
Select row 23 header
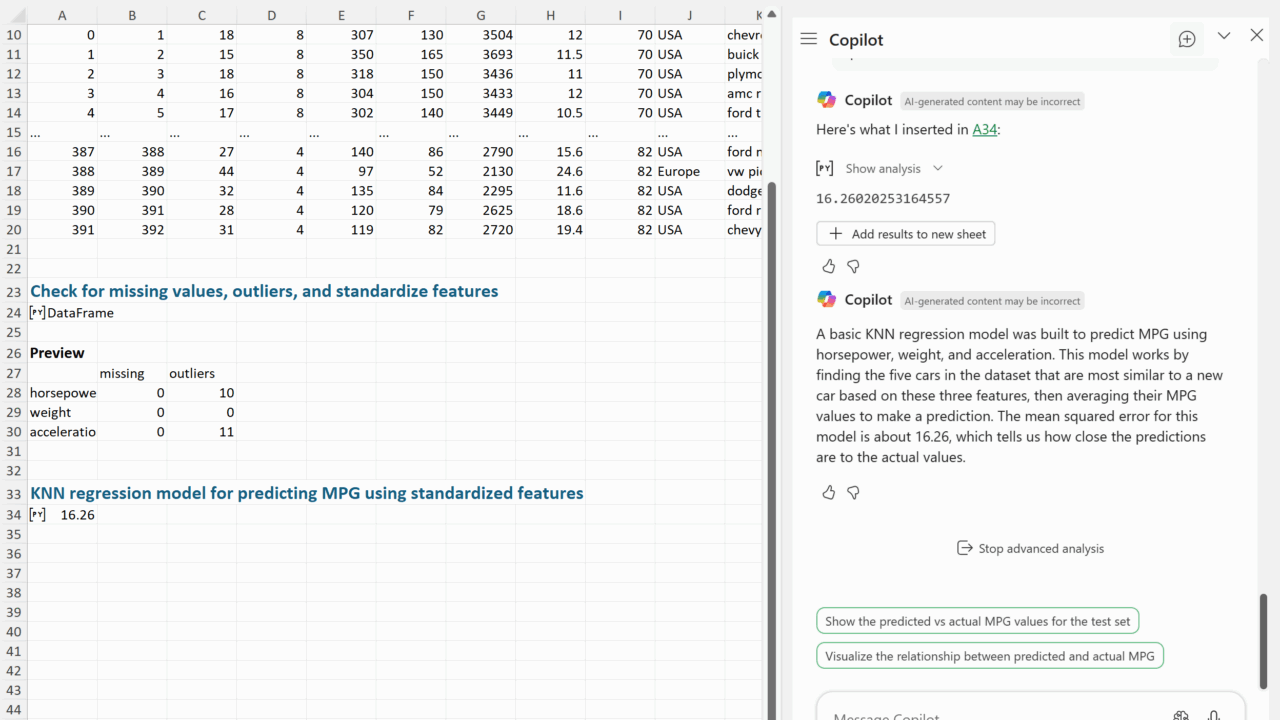13,292
